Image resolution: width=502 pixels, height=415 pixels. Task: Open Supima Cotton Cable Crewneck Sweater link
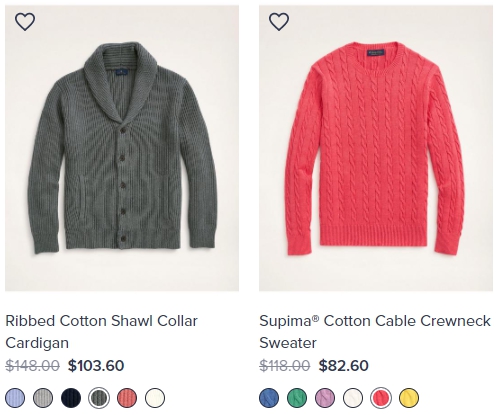click(375, 332)
